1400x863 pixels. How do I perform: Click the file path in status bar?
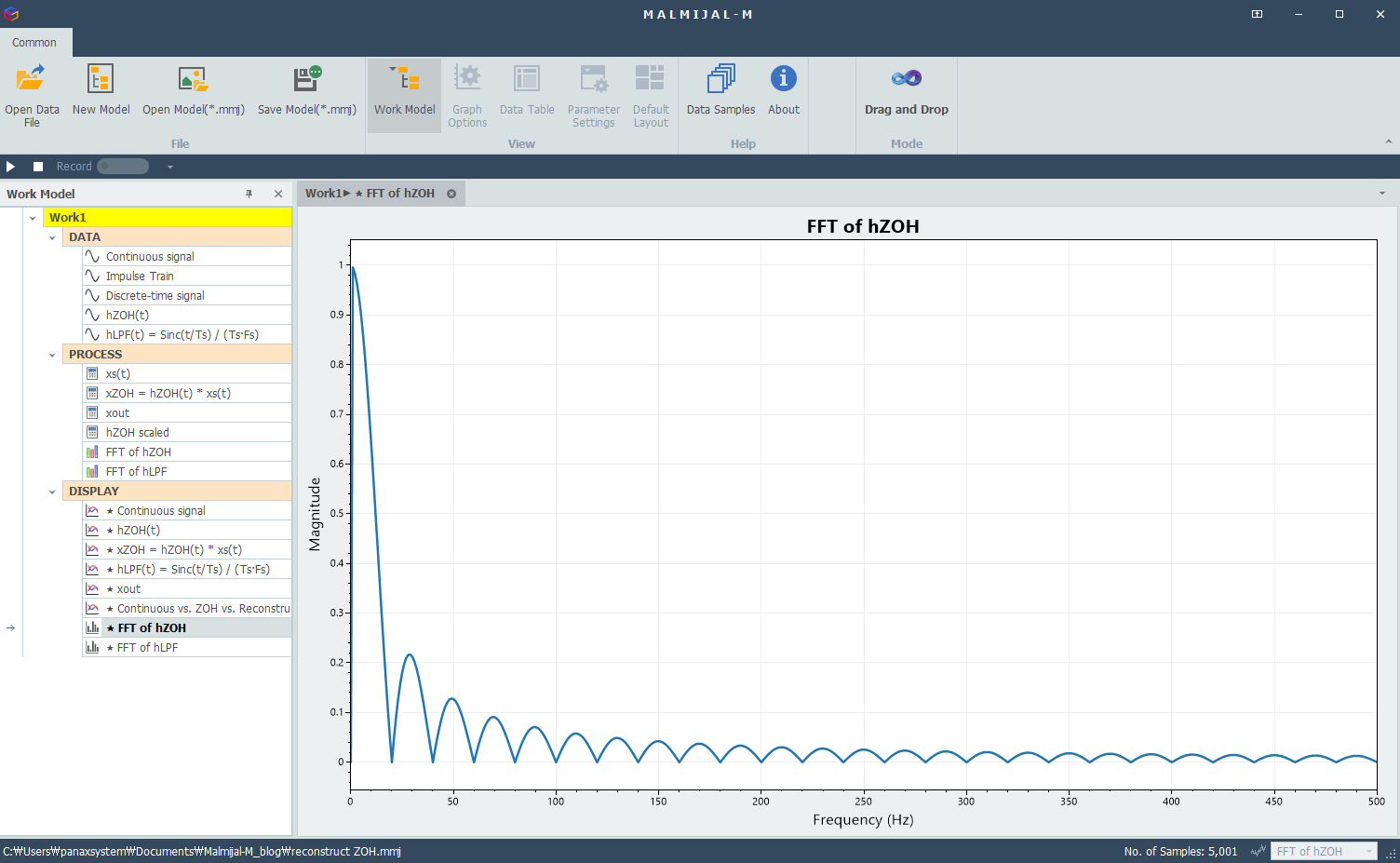click(202, 852)
